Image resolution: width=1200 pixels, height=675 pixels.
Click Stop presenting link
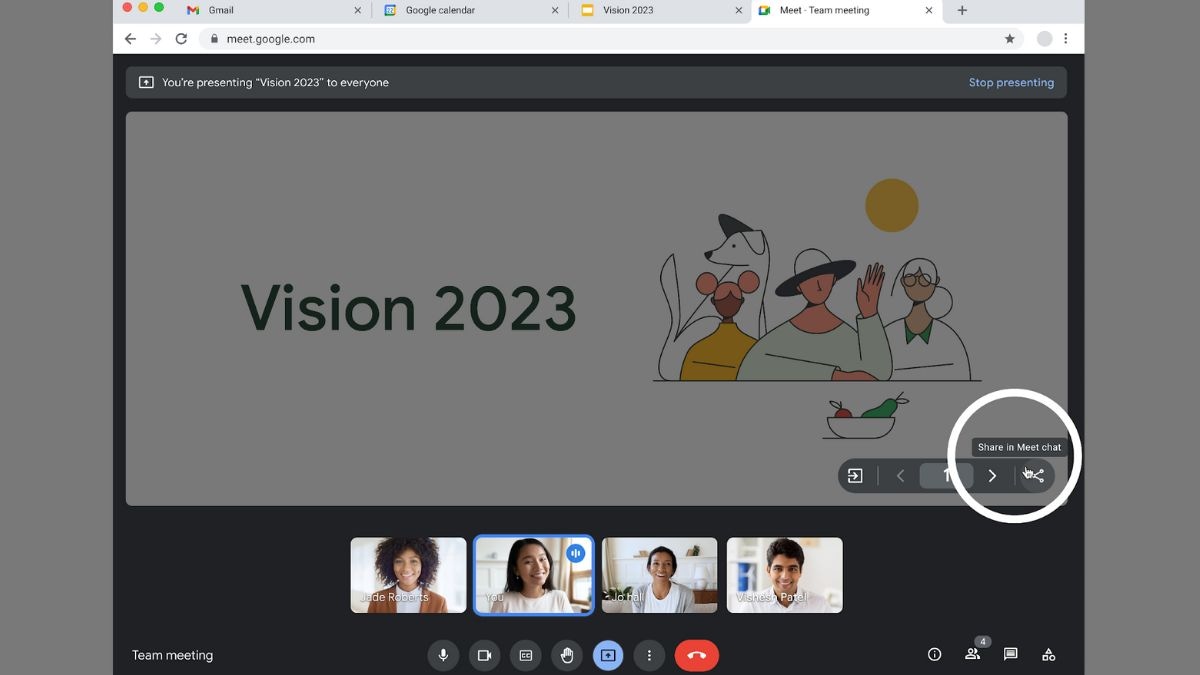click(x=1011, y=82)
